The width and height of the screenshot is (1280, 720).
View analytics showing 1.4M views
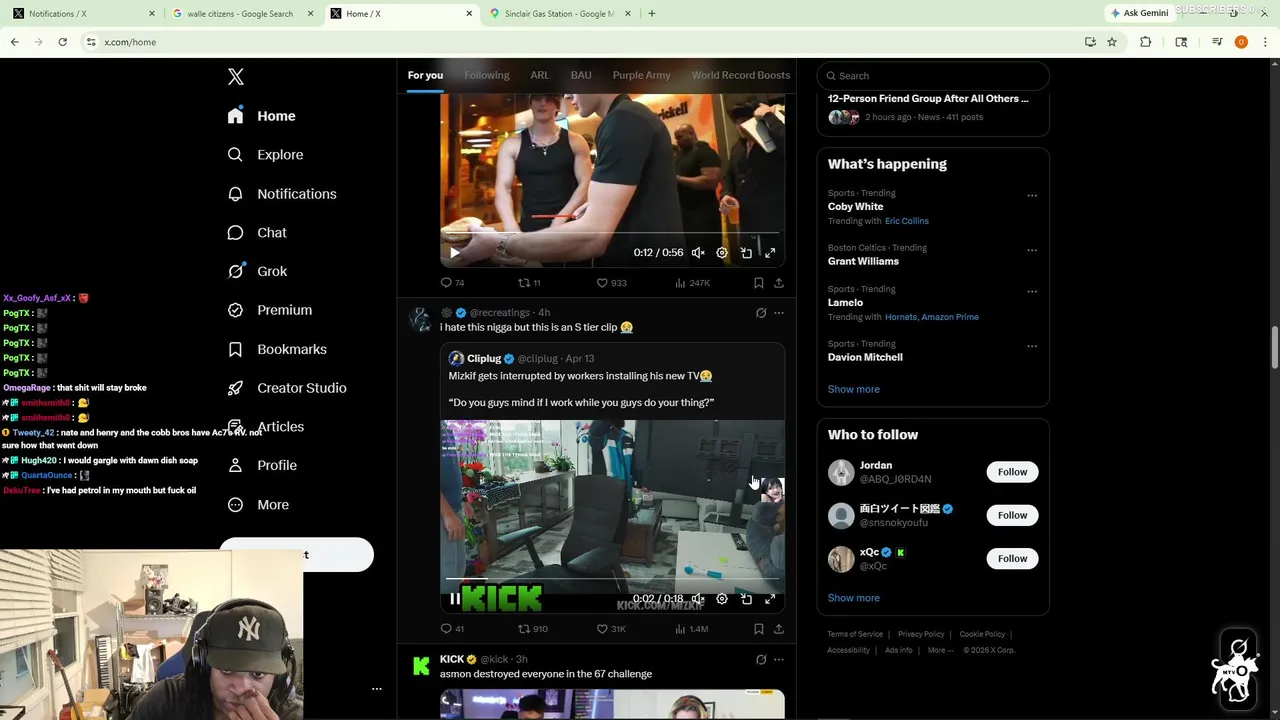[x=692, y=629]
